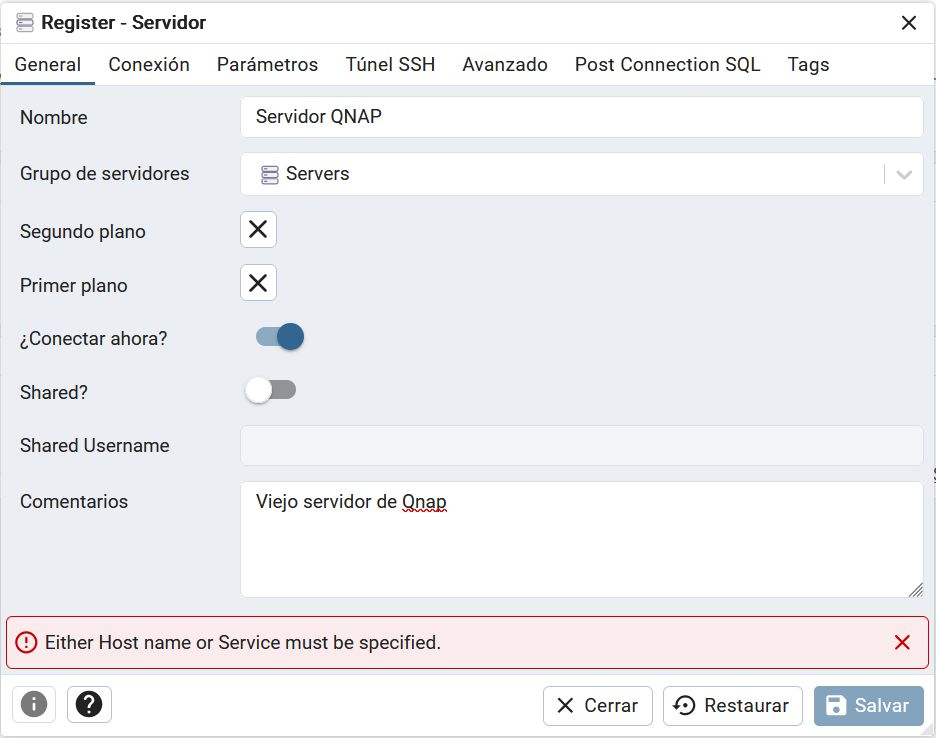Screen dimensions: 936x738
Task: Click the Salvar button
Action: pos(868,706)
